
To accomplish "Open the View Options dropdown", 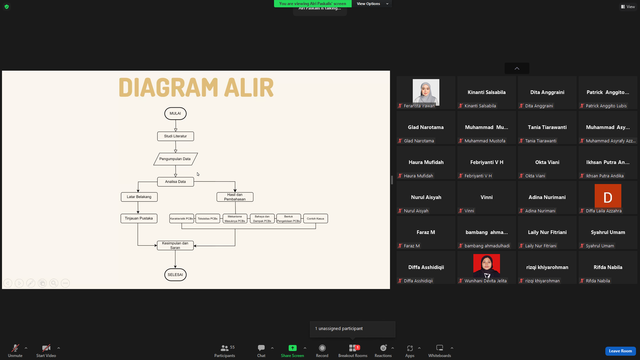I will [x=372, y=4].
